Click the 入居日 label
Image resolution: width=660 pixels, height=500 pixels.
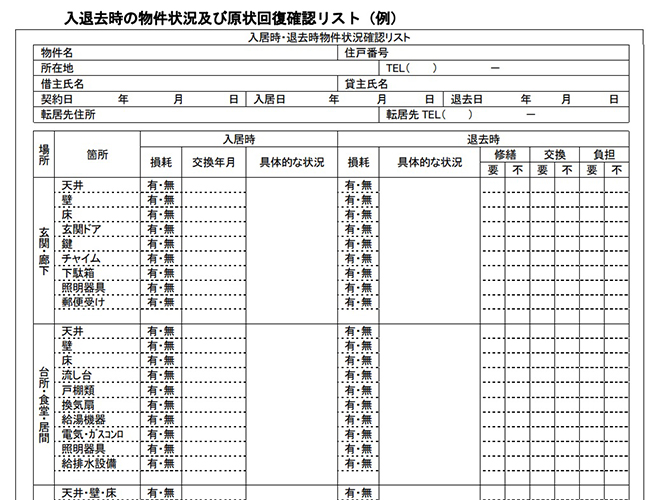click(x=269, y=99)
